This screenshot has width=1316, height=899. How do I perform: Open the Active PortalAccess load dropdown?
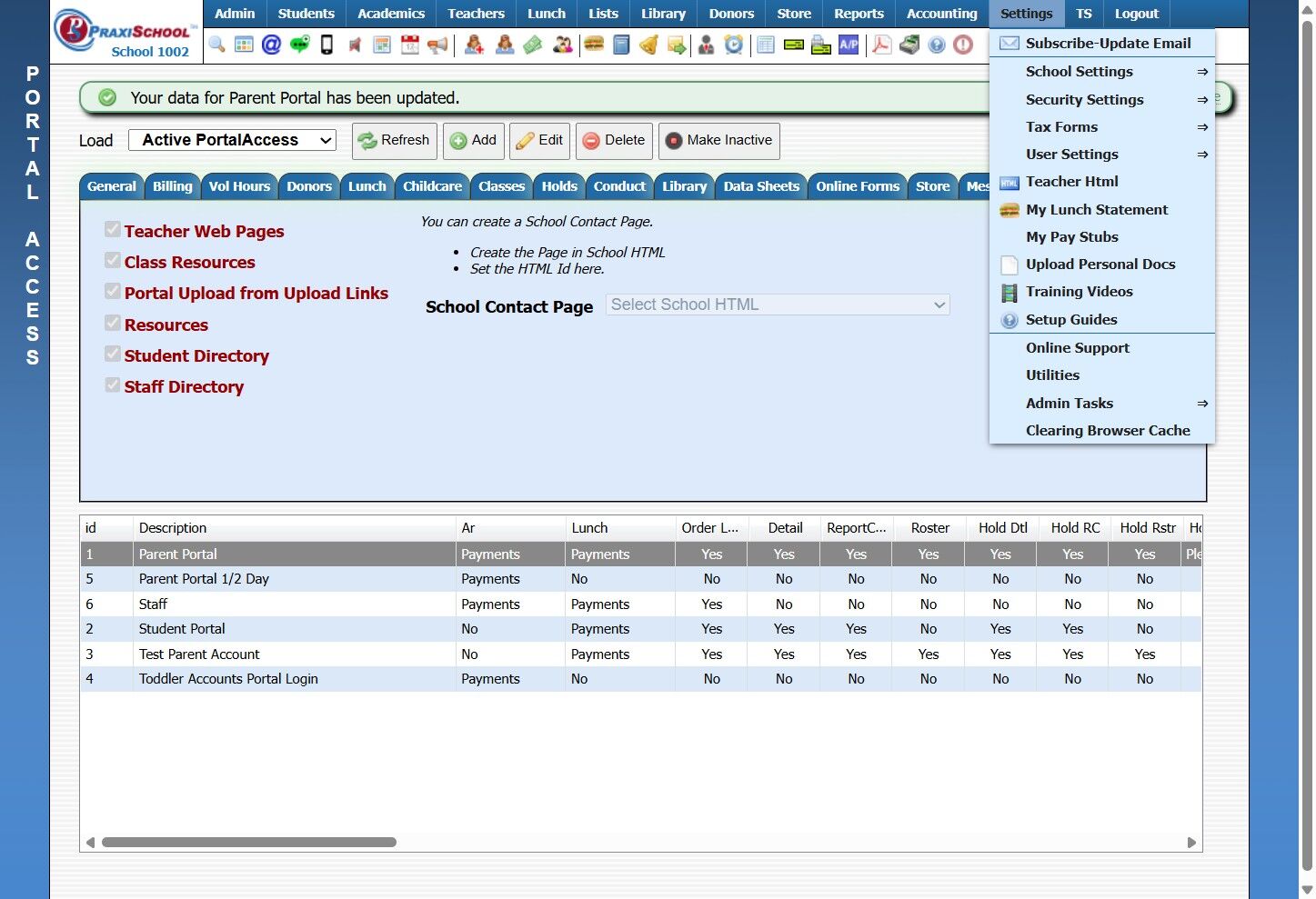(x=233, y=140)
